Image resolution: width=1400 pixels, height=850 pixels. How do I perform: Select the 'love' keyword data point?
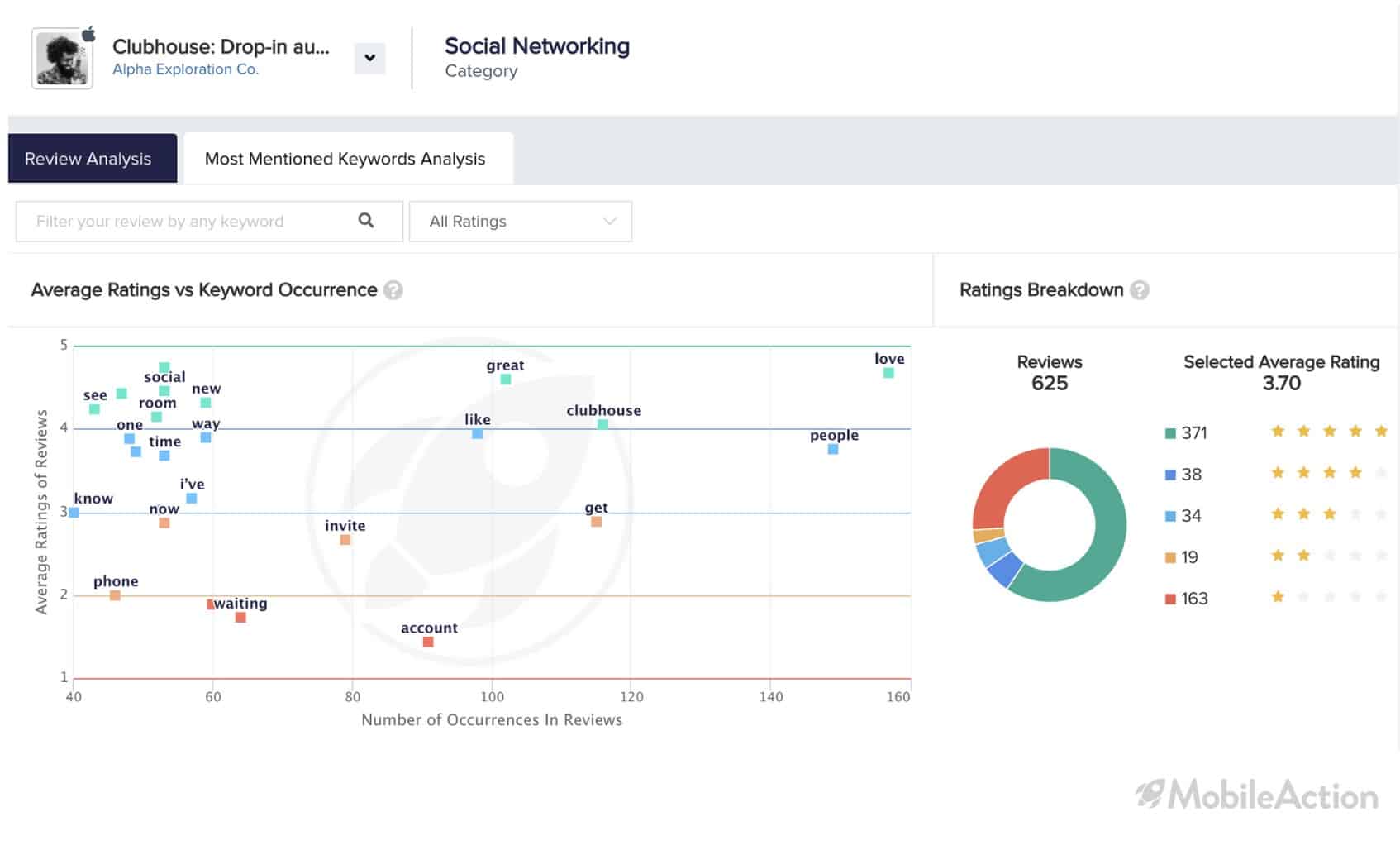click(888, 373)
